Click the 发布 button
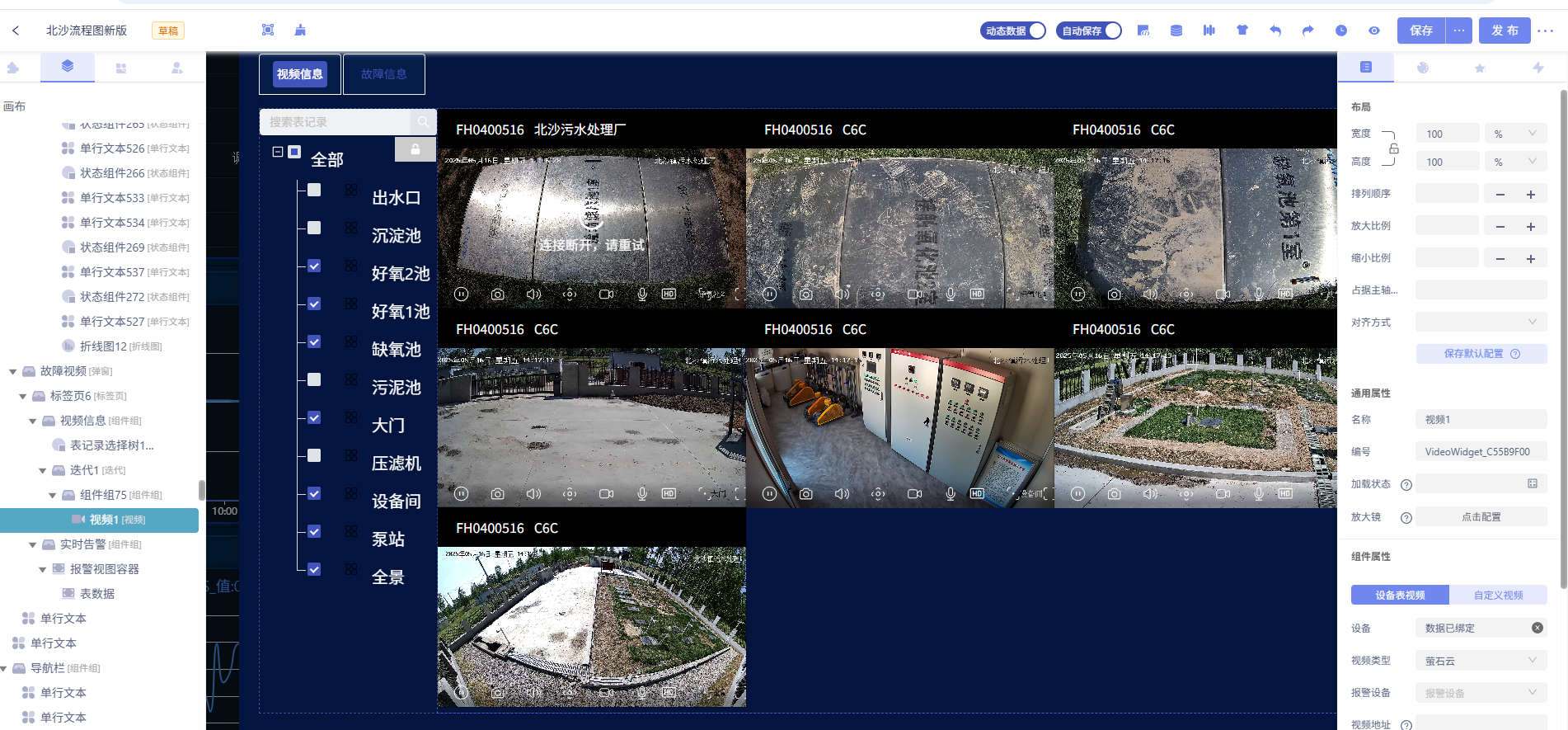 pyautogui.click(x=1505, y=31)
